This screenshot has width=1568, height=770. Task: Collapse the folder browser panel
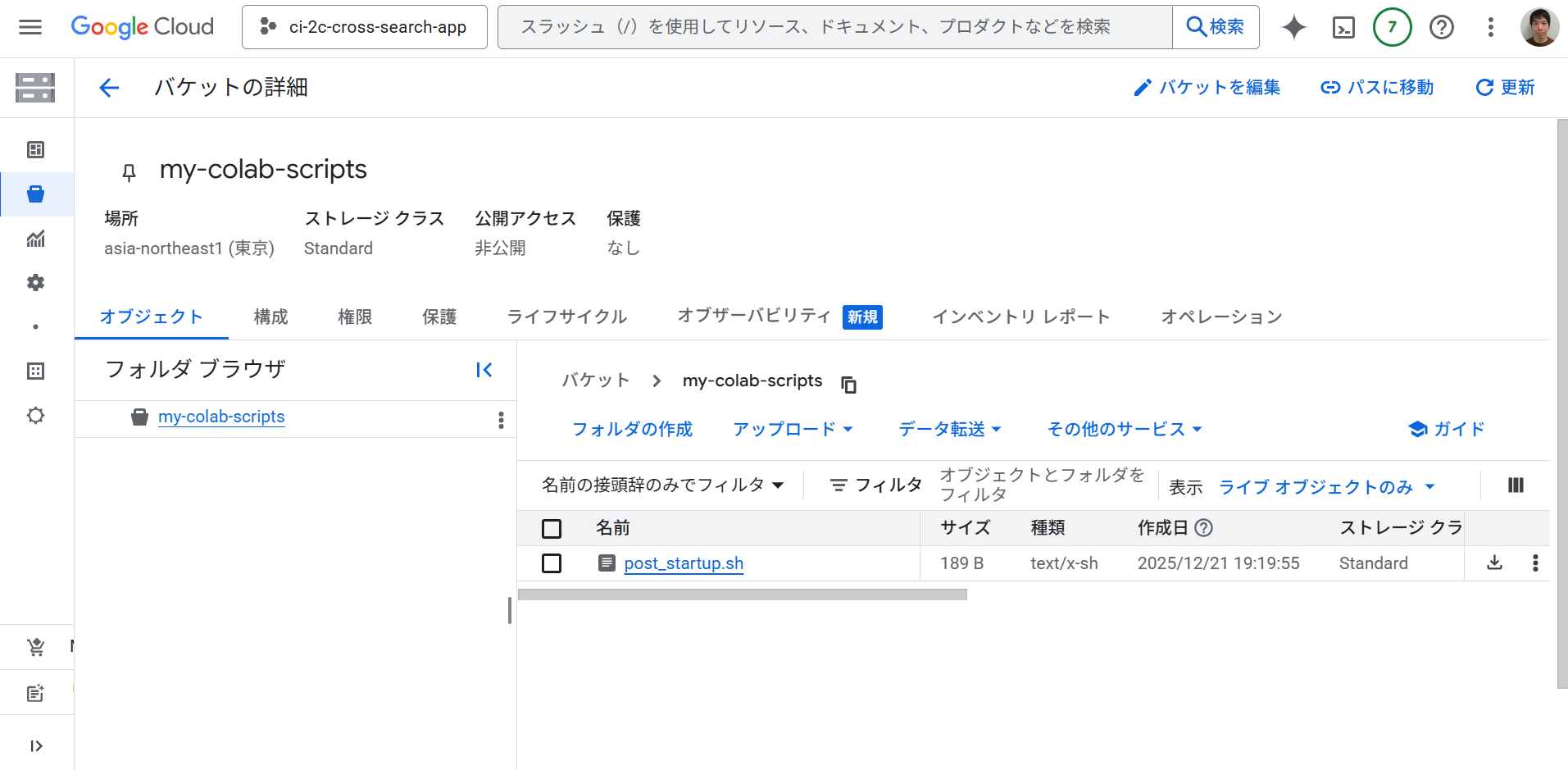pyautogui.click(x=484, y=370)
